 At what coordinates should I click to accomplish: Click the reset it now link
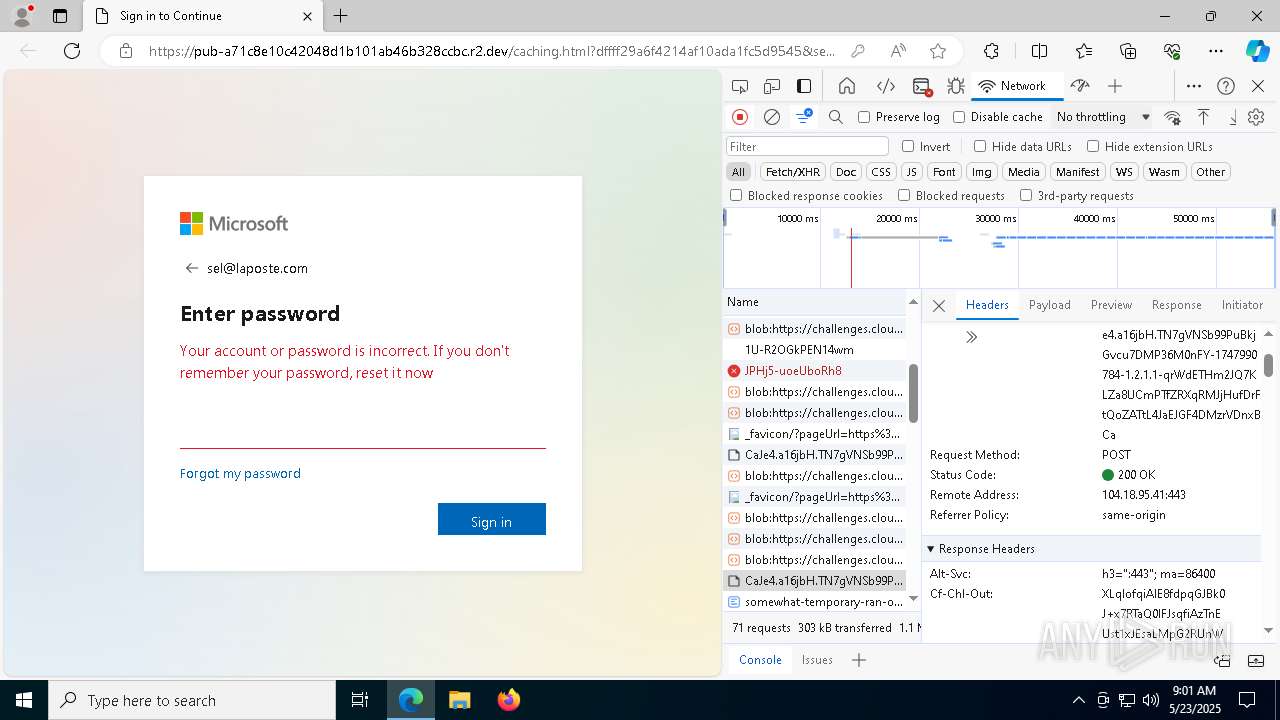pyautogui.click(x=395, y=373)
